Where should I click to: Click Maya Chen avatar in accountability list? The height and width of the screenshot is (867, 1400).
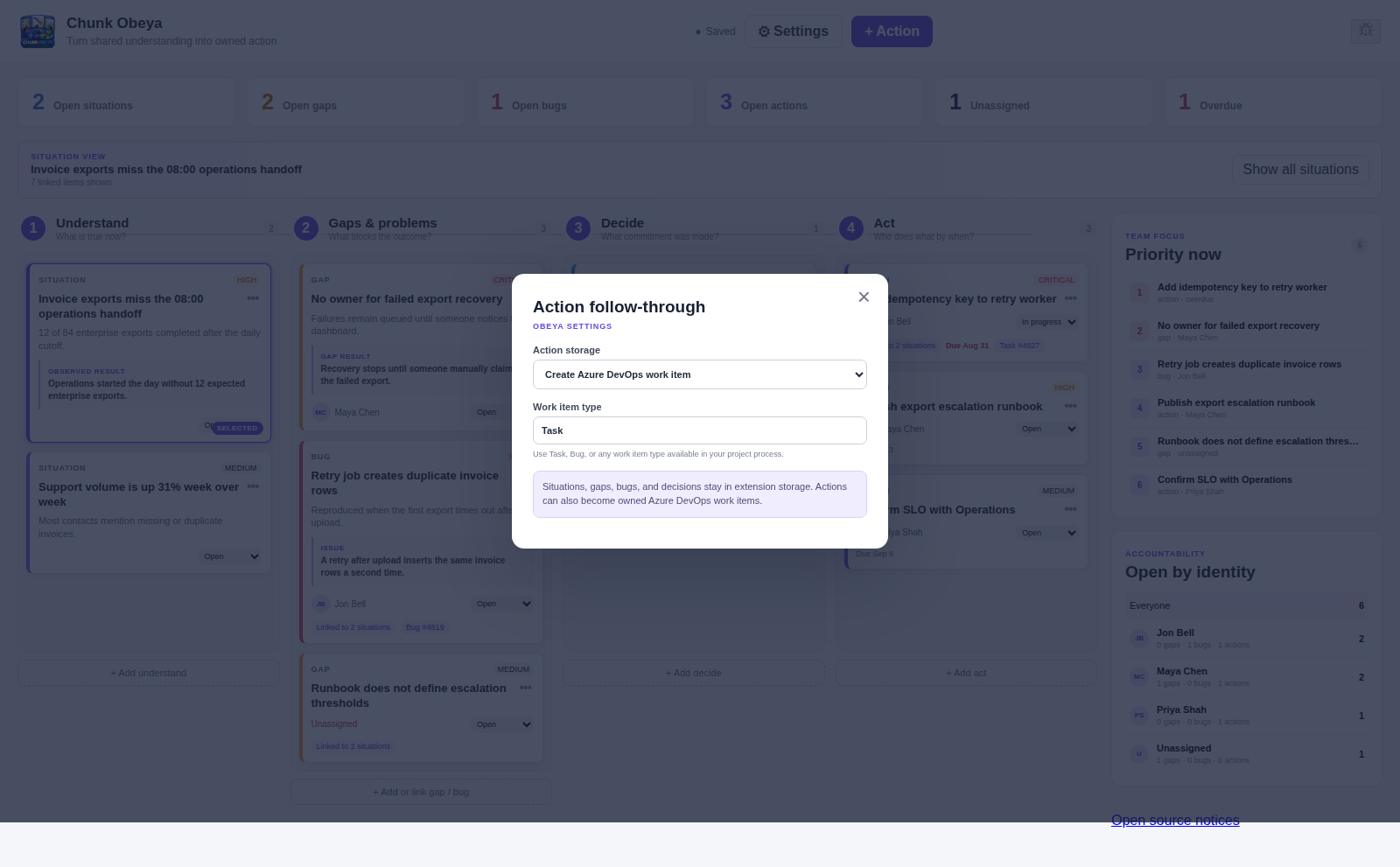(x=1139, y=676)
